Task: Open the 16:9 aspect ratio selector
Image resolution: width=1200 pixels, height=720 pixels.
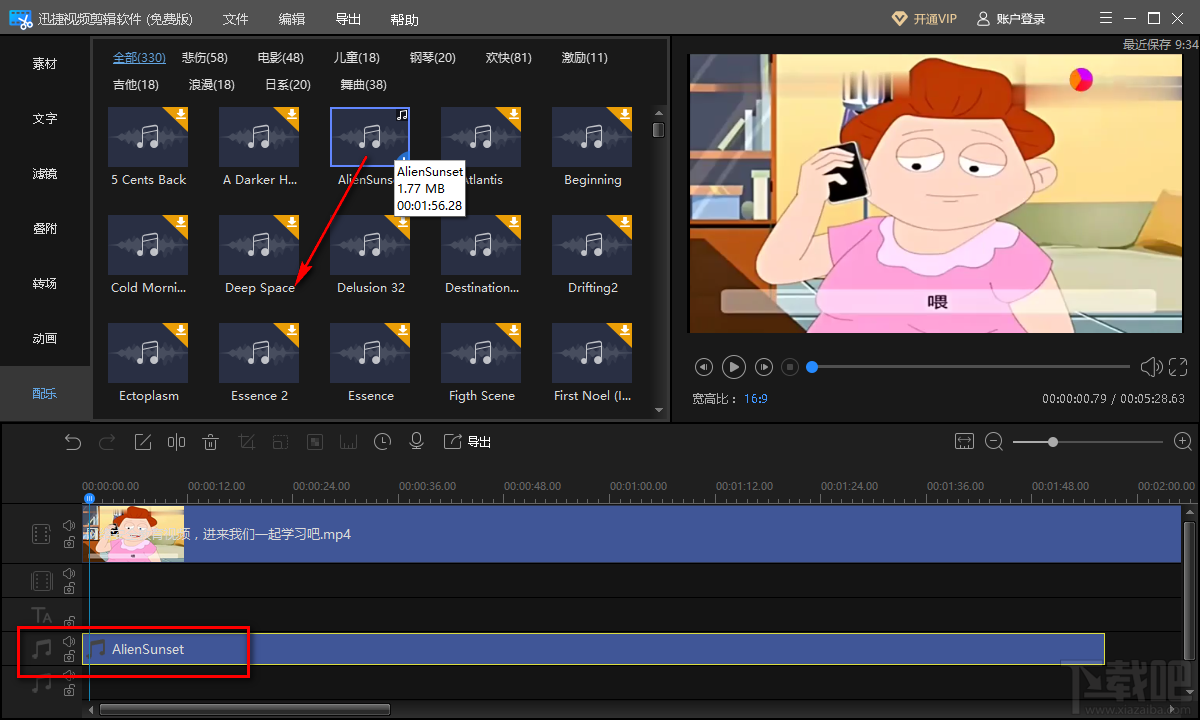Action: [x=755, y=398]
